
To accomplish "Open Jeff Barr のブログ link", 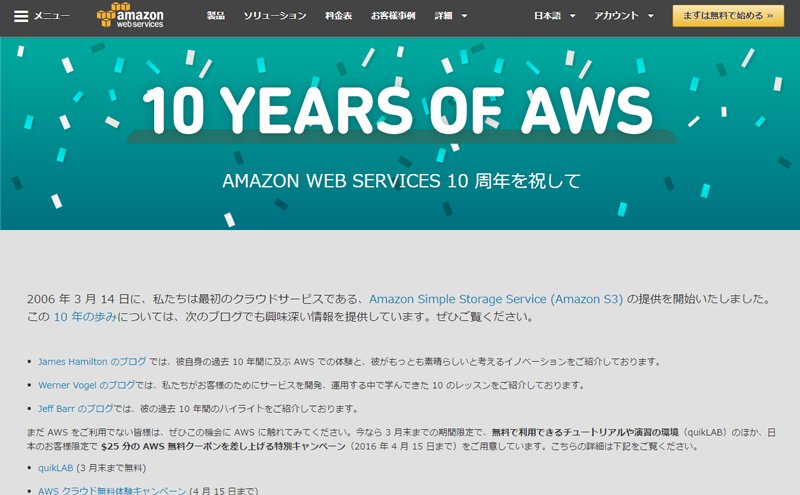I will click(76, 409).
